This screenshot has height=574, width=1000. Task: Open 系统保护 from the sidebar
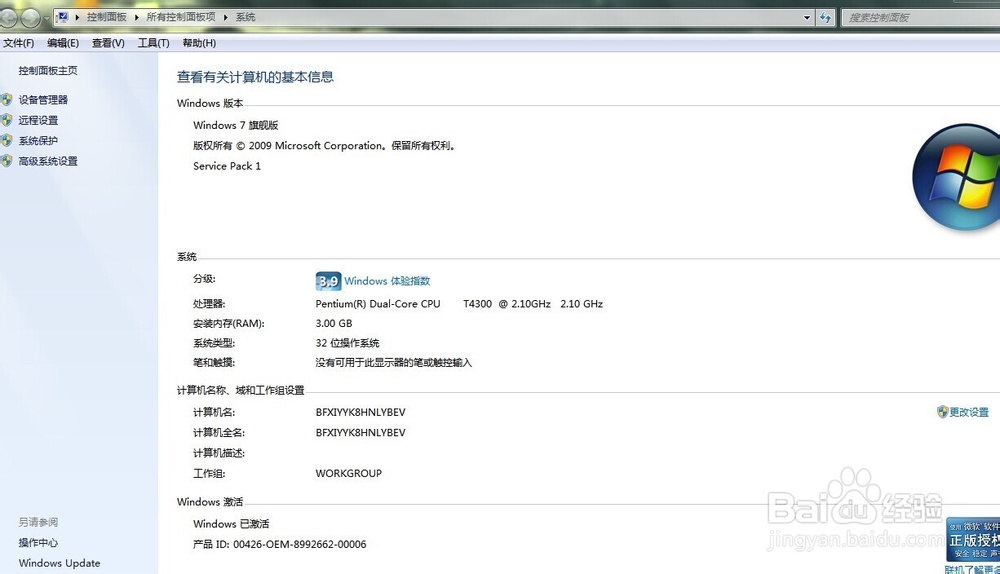click(38, 140)
